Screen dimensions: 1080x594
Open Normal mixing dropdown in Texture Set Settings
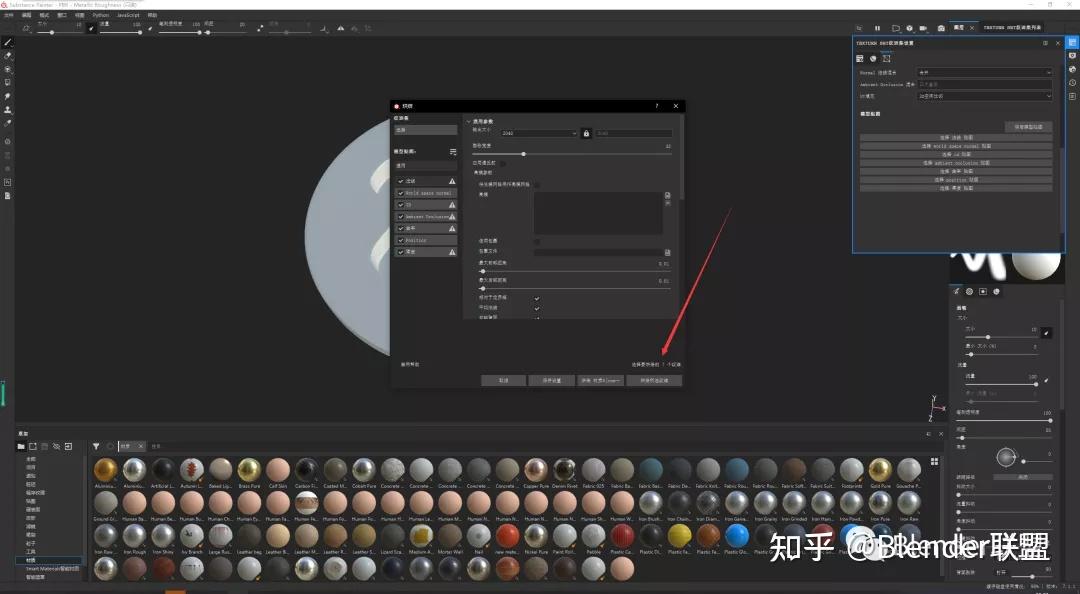point(984,72)
